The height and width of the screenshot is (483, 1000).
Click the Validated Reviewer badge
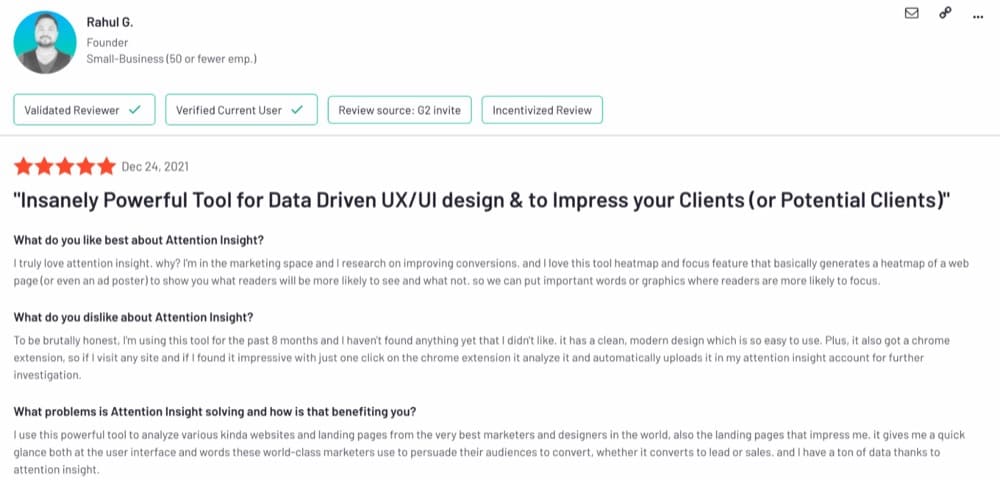pos(84,110)
